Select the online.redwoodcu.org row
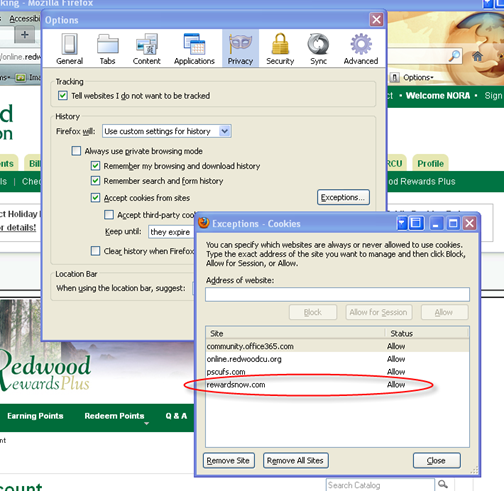 337,359
